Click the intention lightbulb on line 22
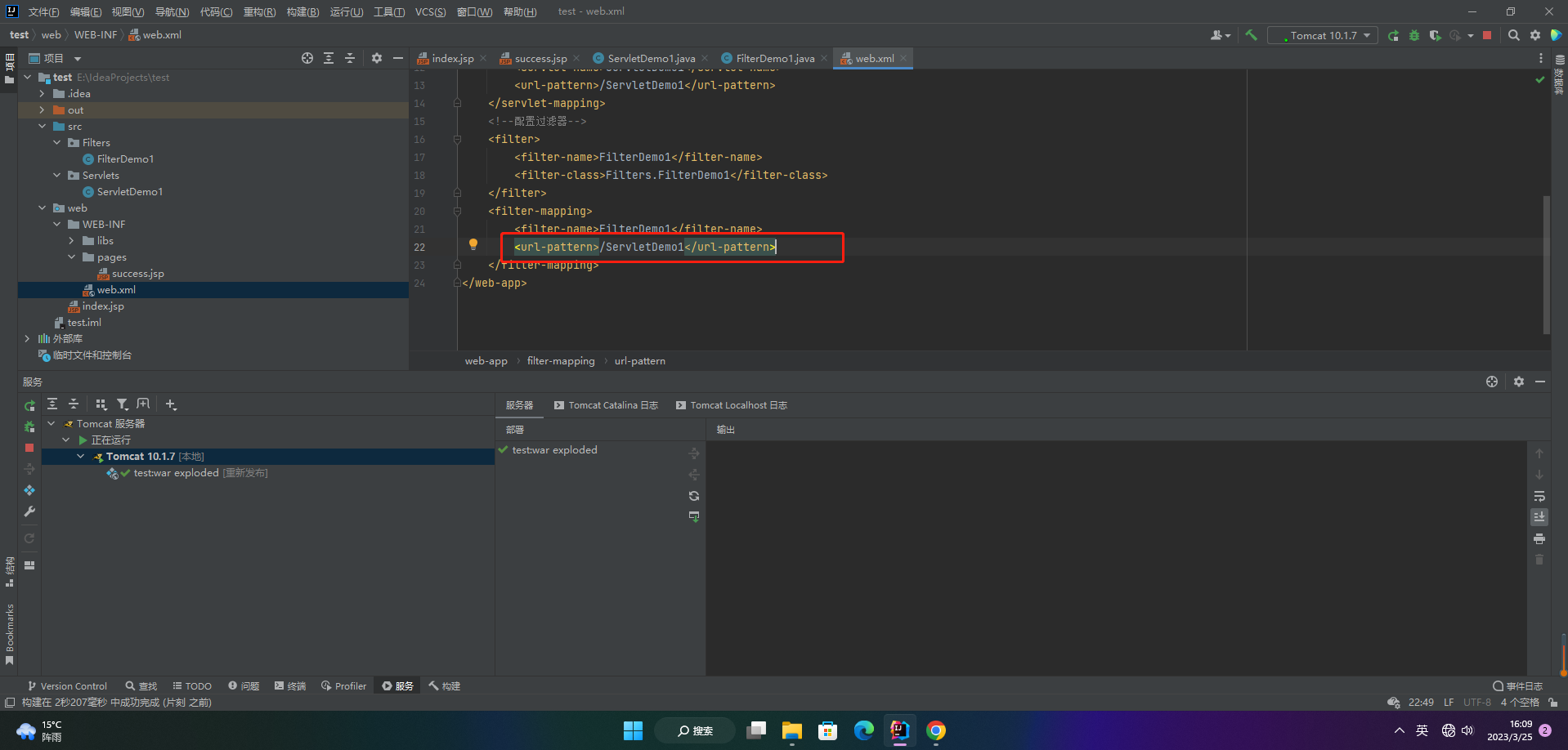 click(x=473, y=244)
